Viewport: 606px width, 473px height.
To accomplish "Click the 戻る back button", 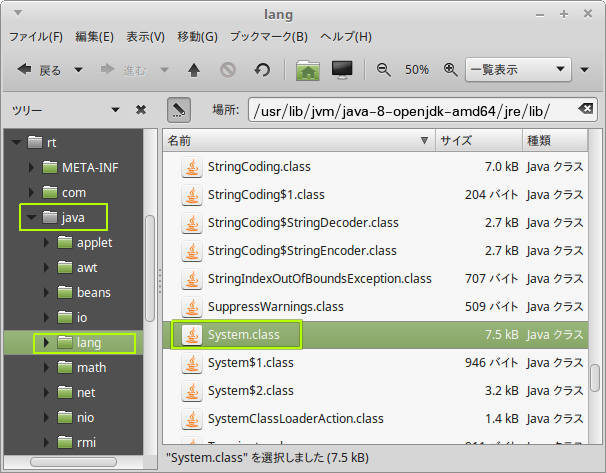I will click(x=40, y=70).
